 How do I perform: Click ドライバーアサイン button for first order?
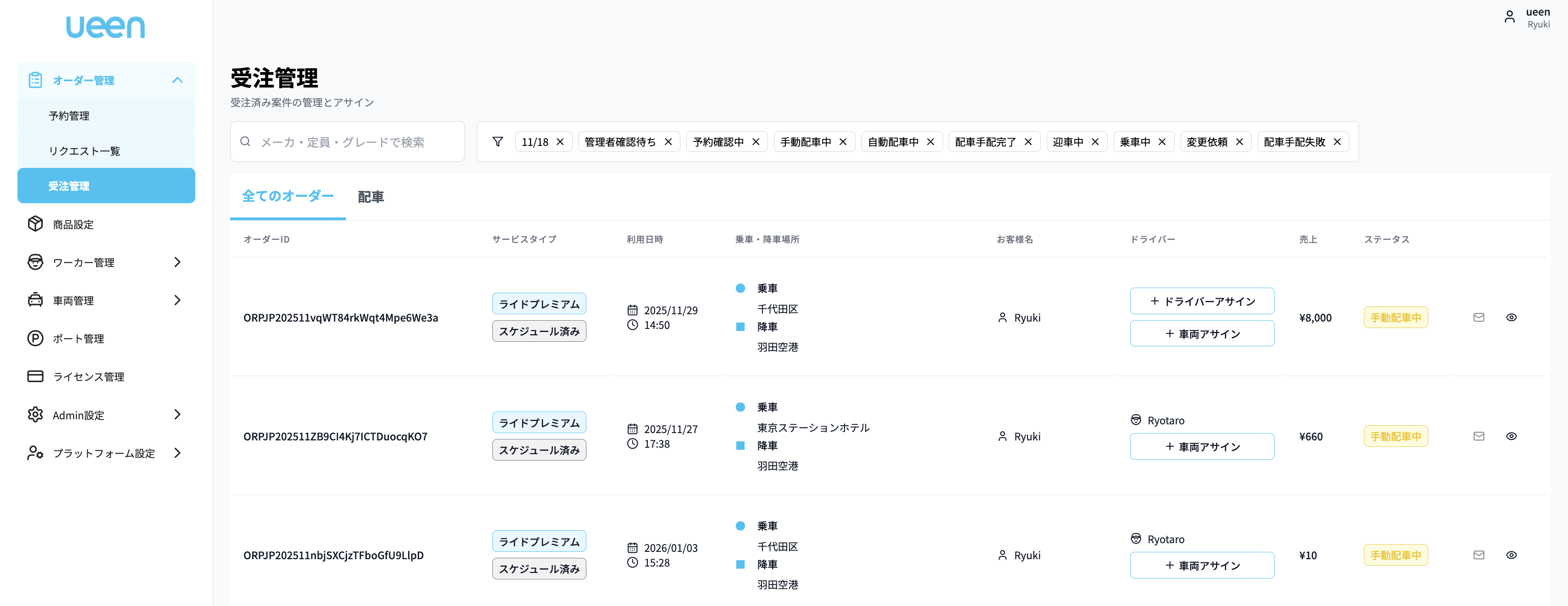1202,301
